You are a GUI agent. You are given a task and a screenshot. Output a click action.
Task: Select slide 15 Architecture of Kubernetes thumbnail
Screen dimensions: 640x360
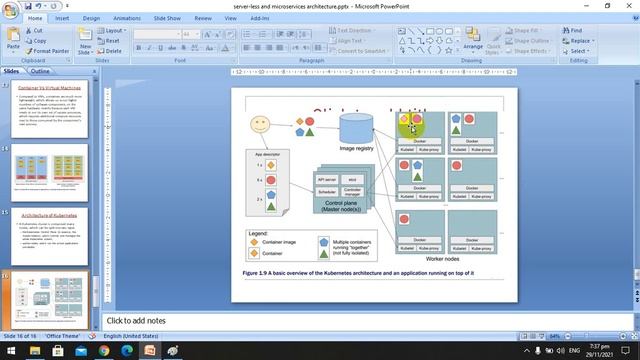point(49,236)
